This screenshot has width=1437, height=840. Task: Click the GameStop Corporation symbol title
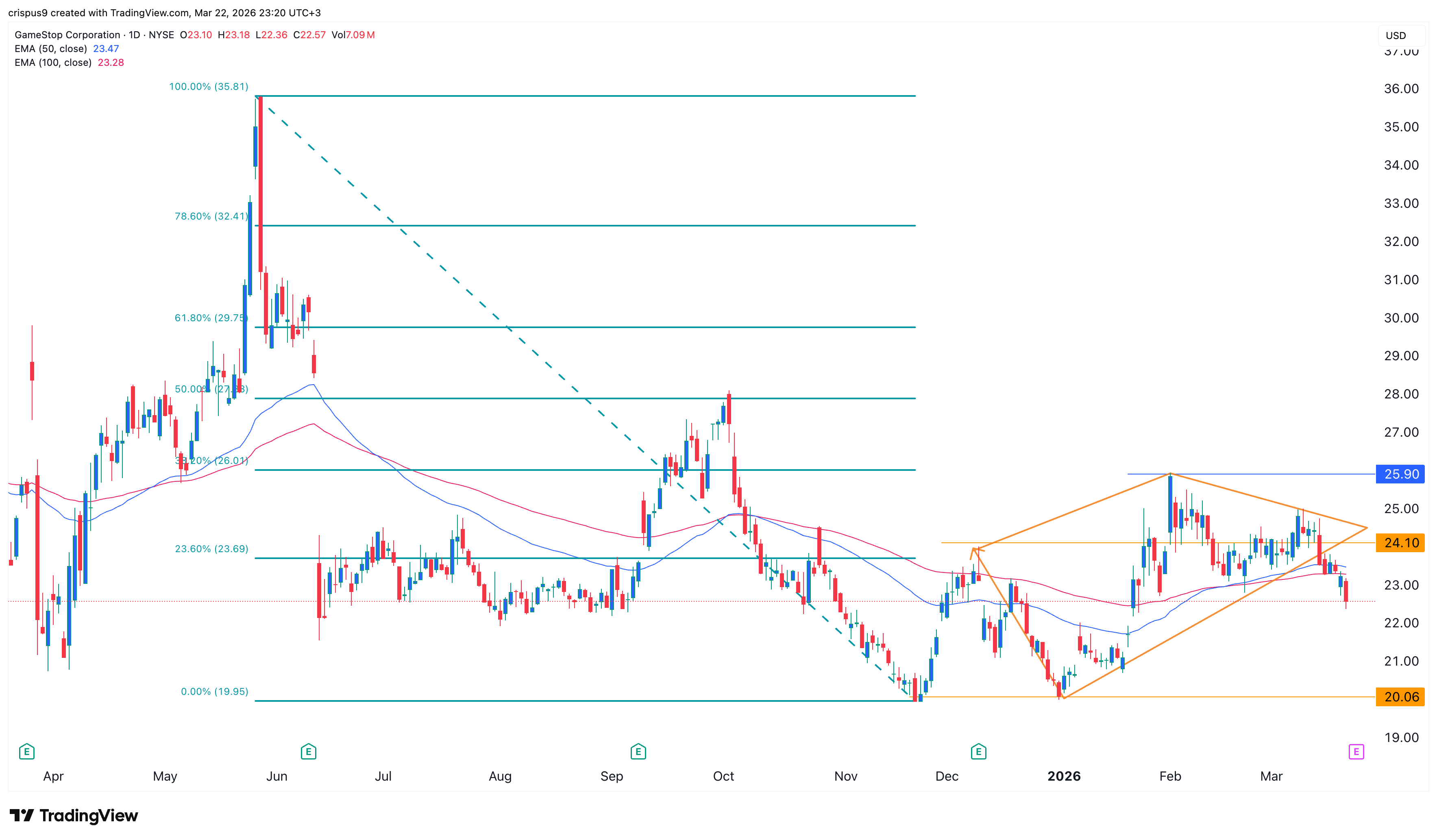tap(67, 35)
